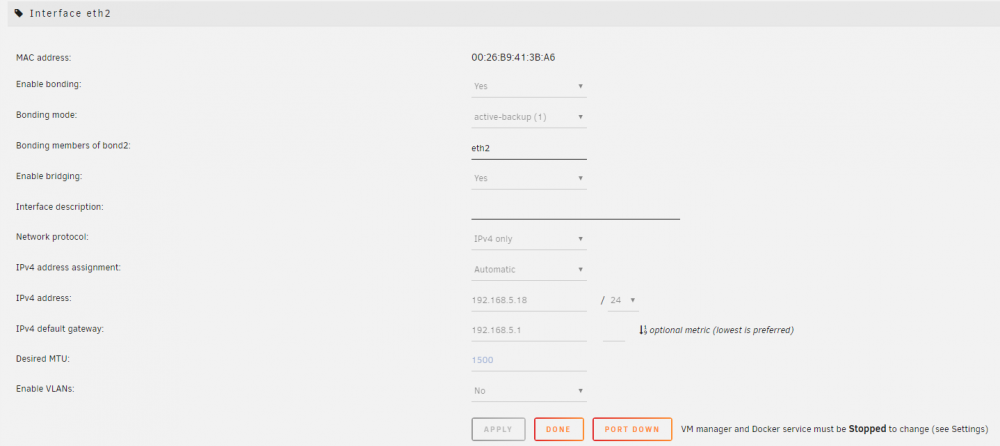Screen dimensions: 1000x446
Task: Click the APPLY button
Action: tap(499, 429)
